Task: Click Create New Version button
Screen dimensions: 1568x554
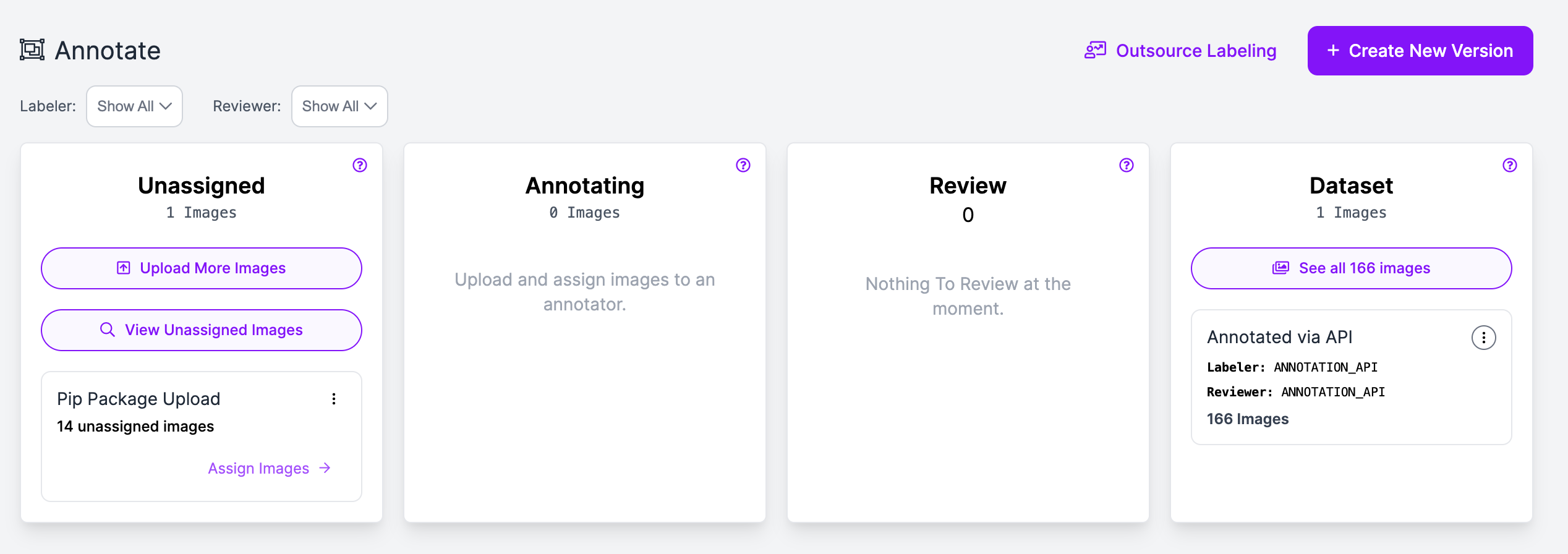Action: coord(1420,51)
